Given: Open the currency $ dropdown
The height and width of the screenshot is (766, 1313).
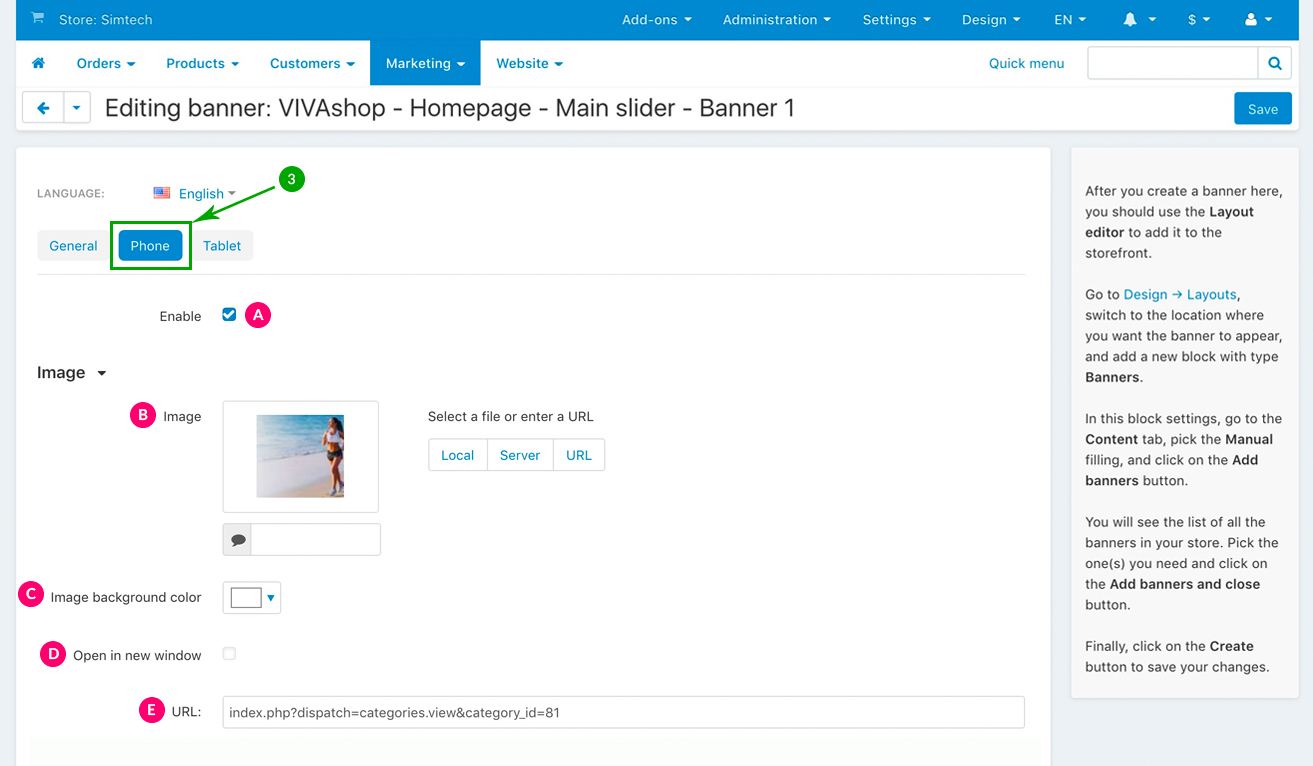Looking at the screenshot, I should point(1198,20).
